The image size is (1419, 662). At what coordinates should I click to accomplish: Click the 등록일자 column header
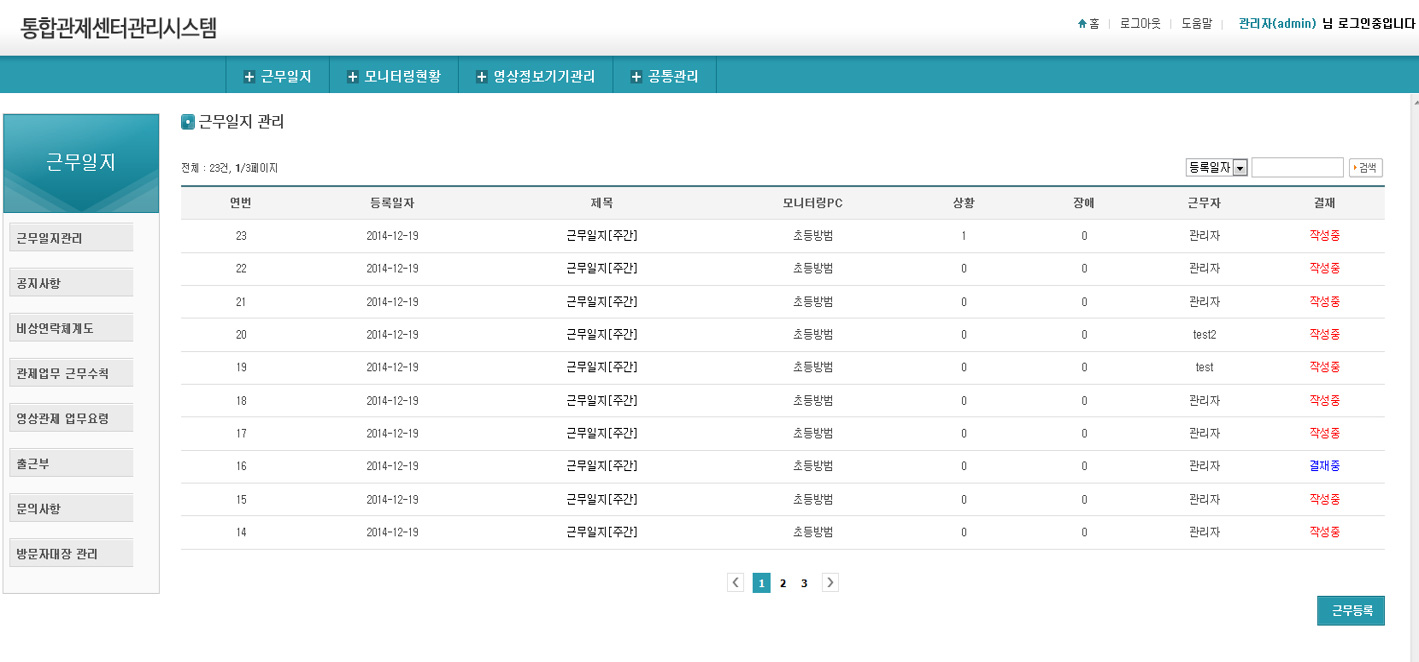click(392, 203)
